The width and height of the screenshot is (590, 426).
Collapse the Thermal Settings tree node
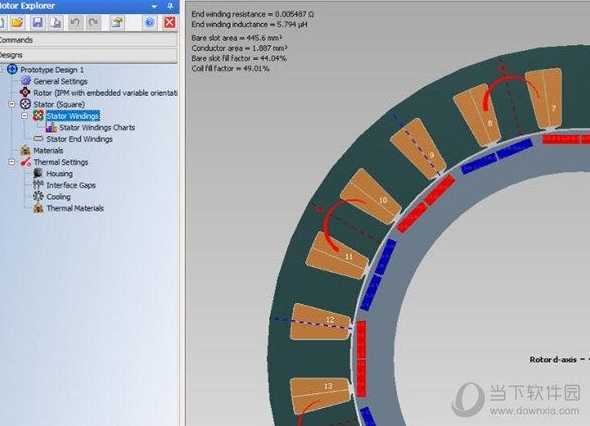pos(12,162)
